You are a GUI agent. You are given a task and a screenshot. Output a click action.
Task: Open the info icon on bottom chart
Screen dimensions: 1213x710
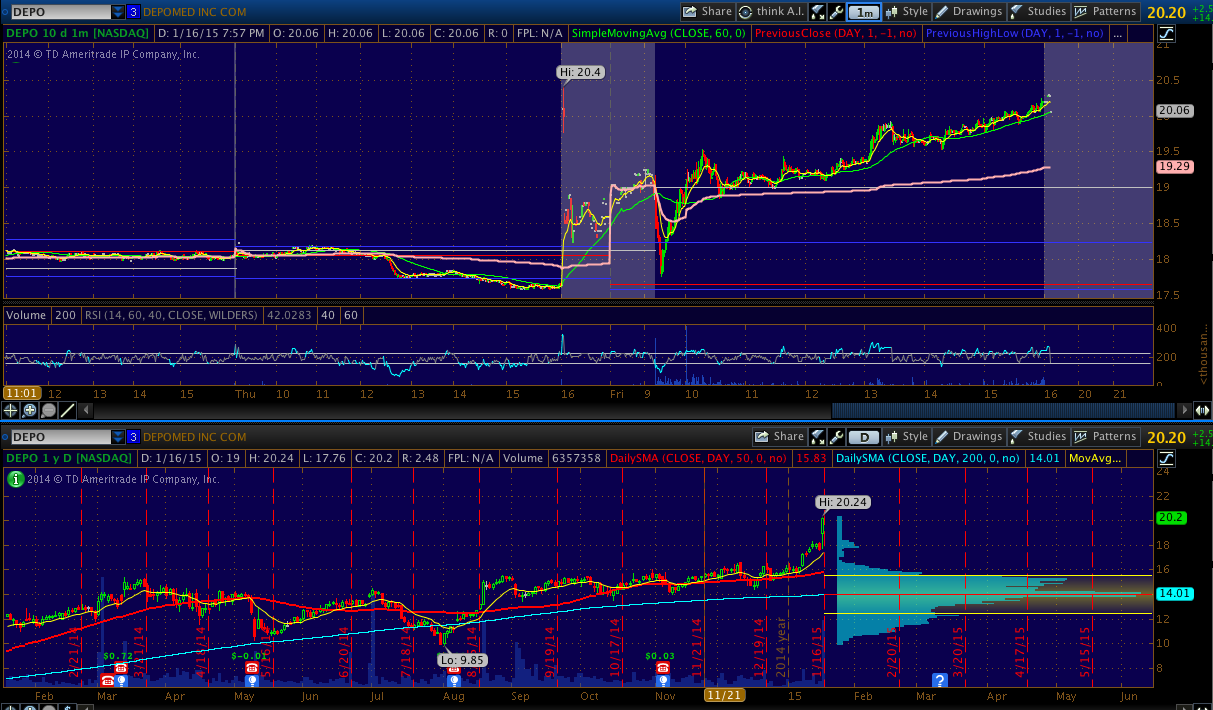click(15, 479)
